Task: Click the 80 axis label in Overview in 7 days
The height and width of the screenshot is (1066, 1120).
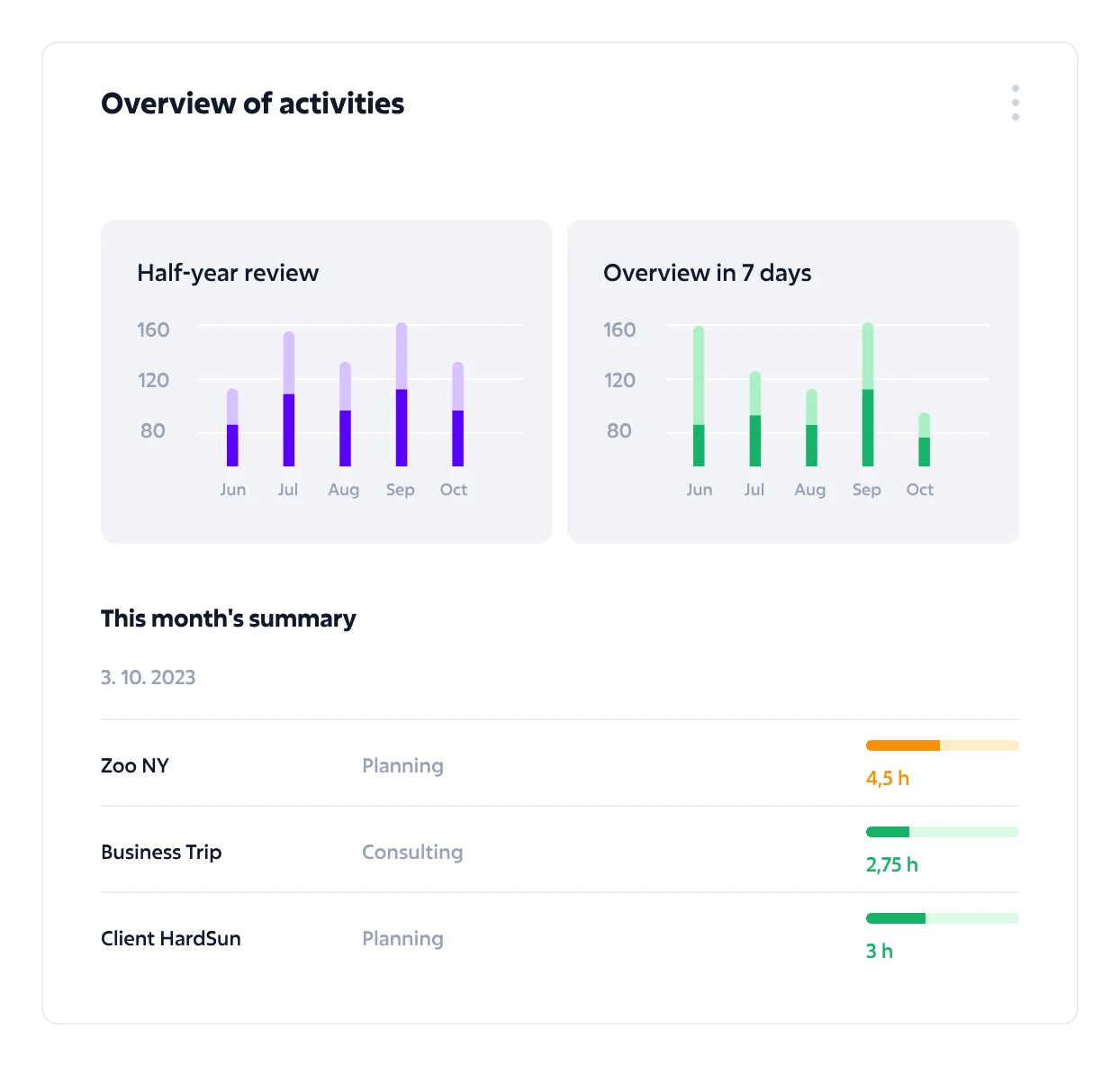Action: [x=619, y=430]
